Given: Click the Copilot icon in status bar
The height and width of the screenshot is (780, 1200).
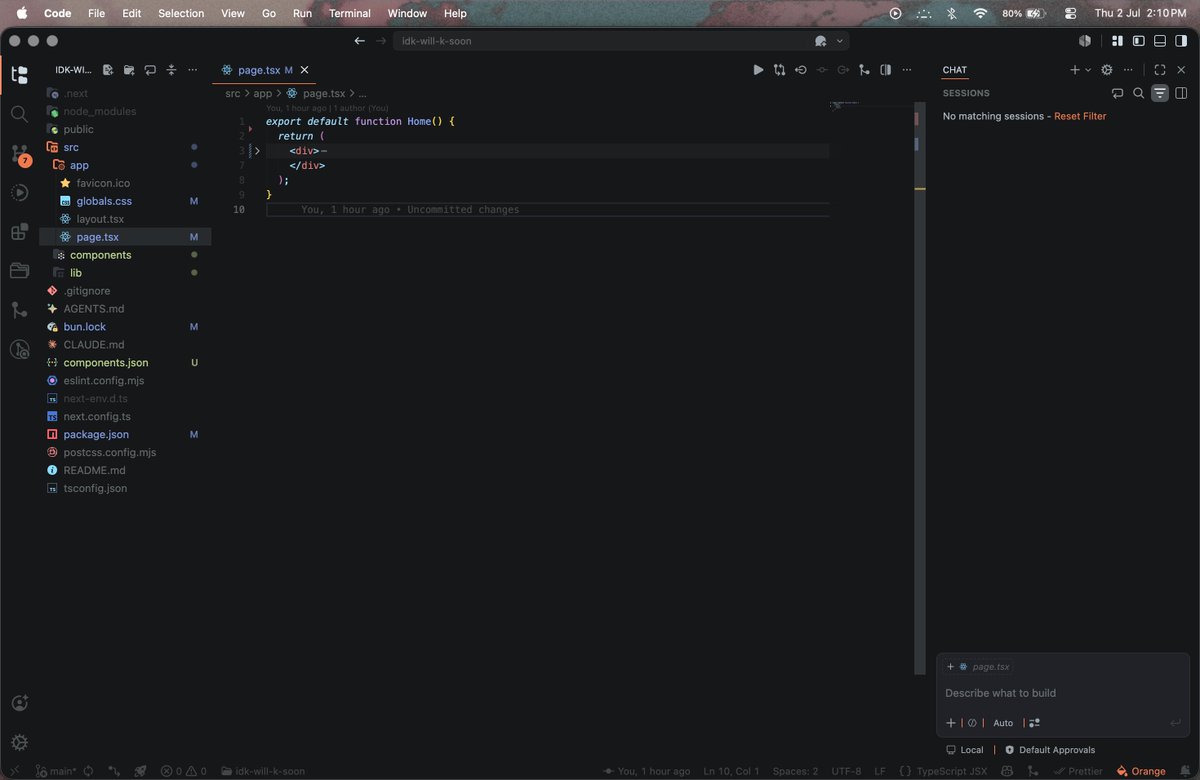Looking at the screenshot, I should coord(1008,771).
